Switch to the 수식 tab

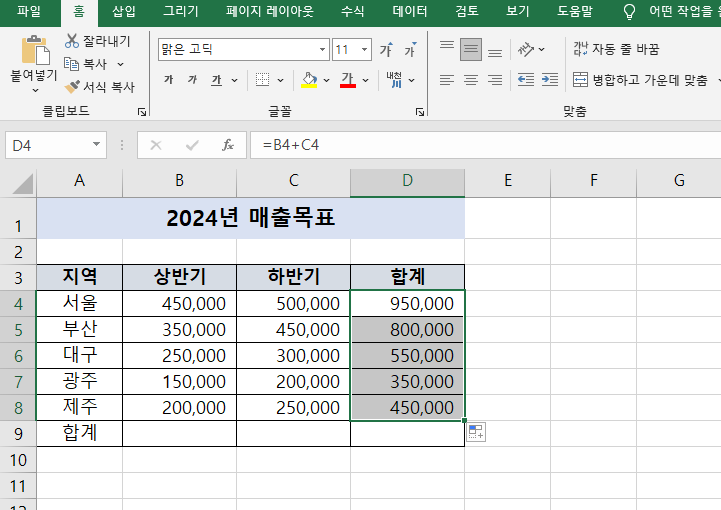[353, 11]
